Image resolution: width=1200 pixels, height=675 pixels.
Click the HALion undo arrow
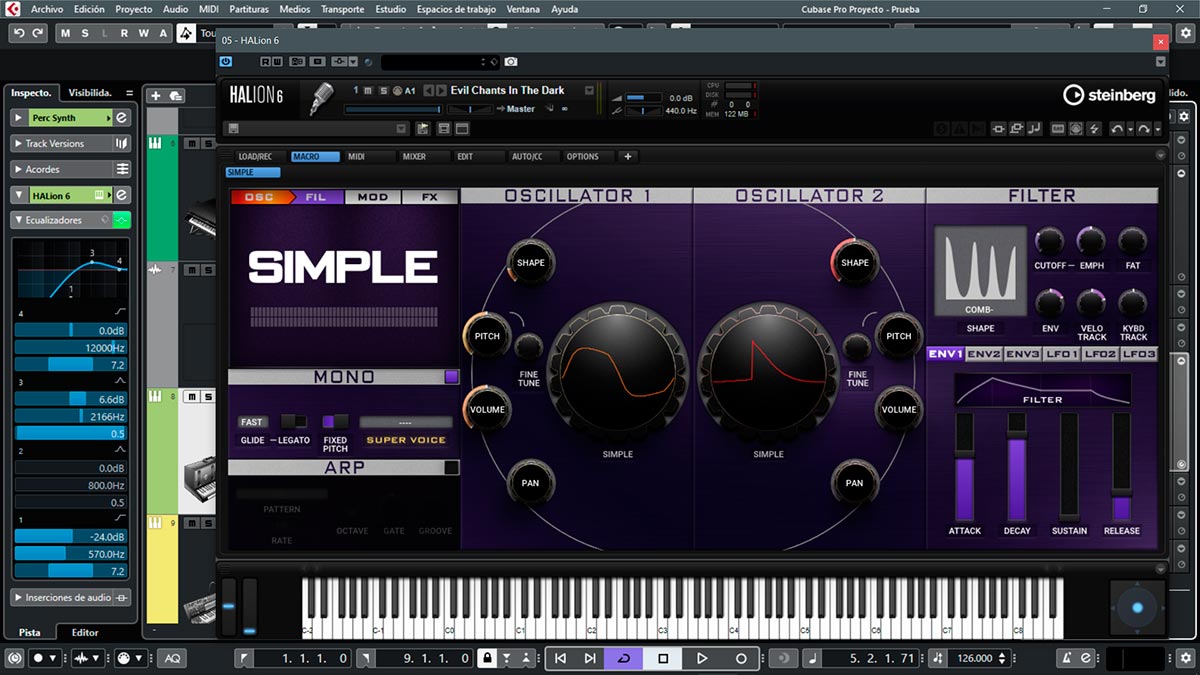tap(1118, 129)
